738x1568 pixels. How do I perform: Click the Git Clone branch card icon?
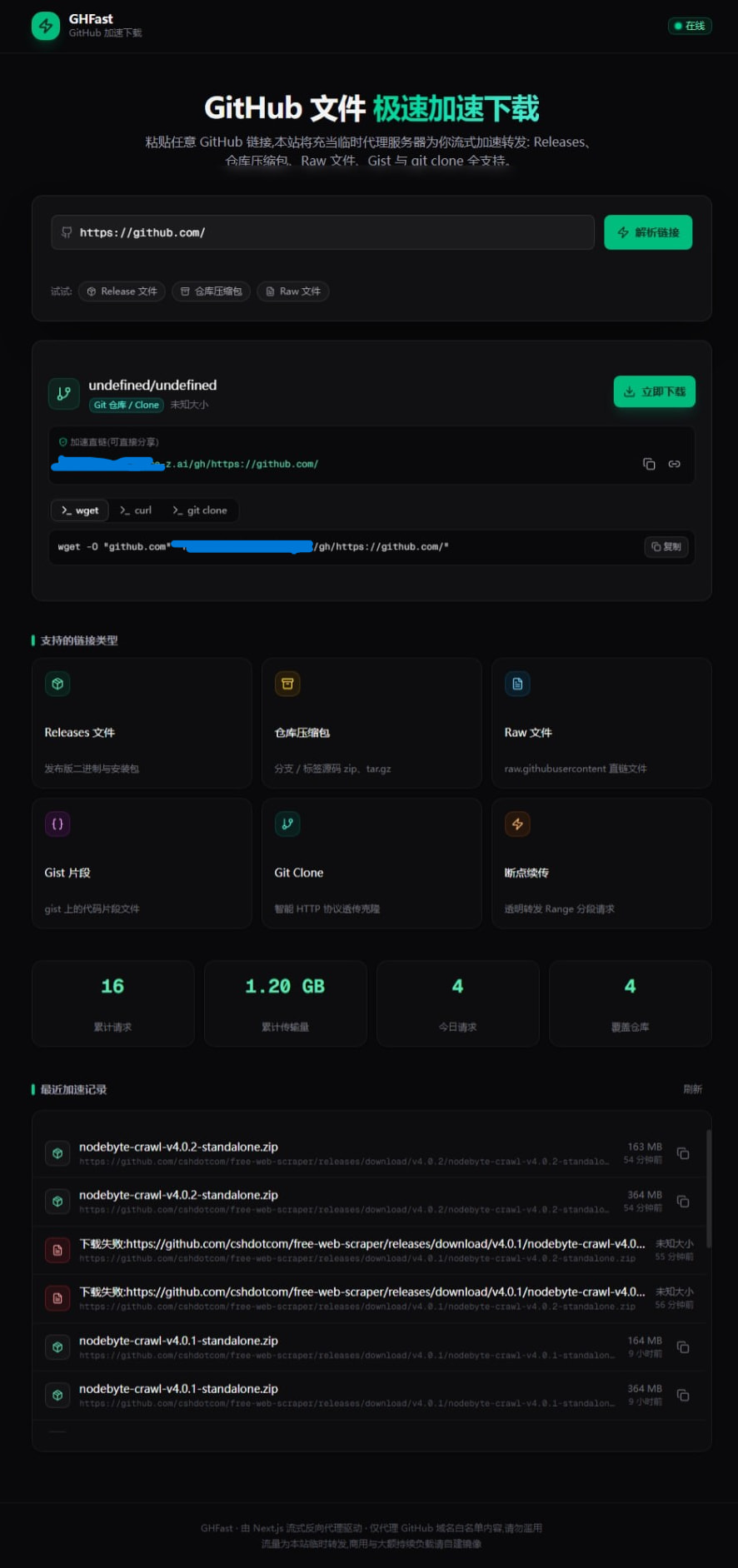click(x=287, y=824)
